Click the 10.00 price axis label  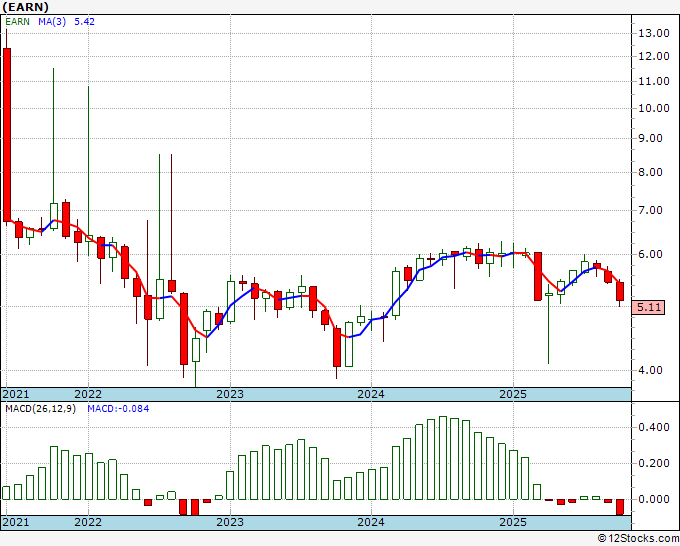click(654, 108)
